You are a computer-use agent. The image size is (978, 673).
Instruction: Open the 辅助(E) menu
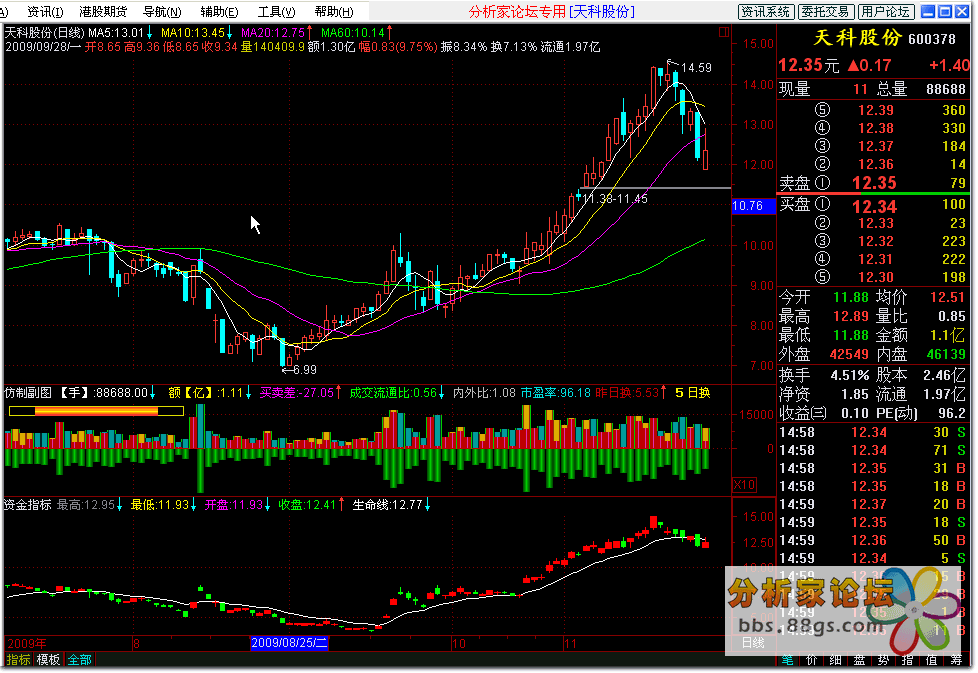[219, 11]
